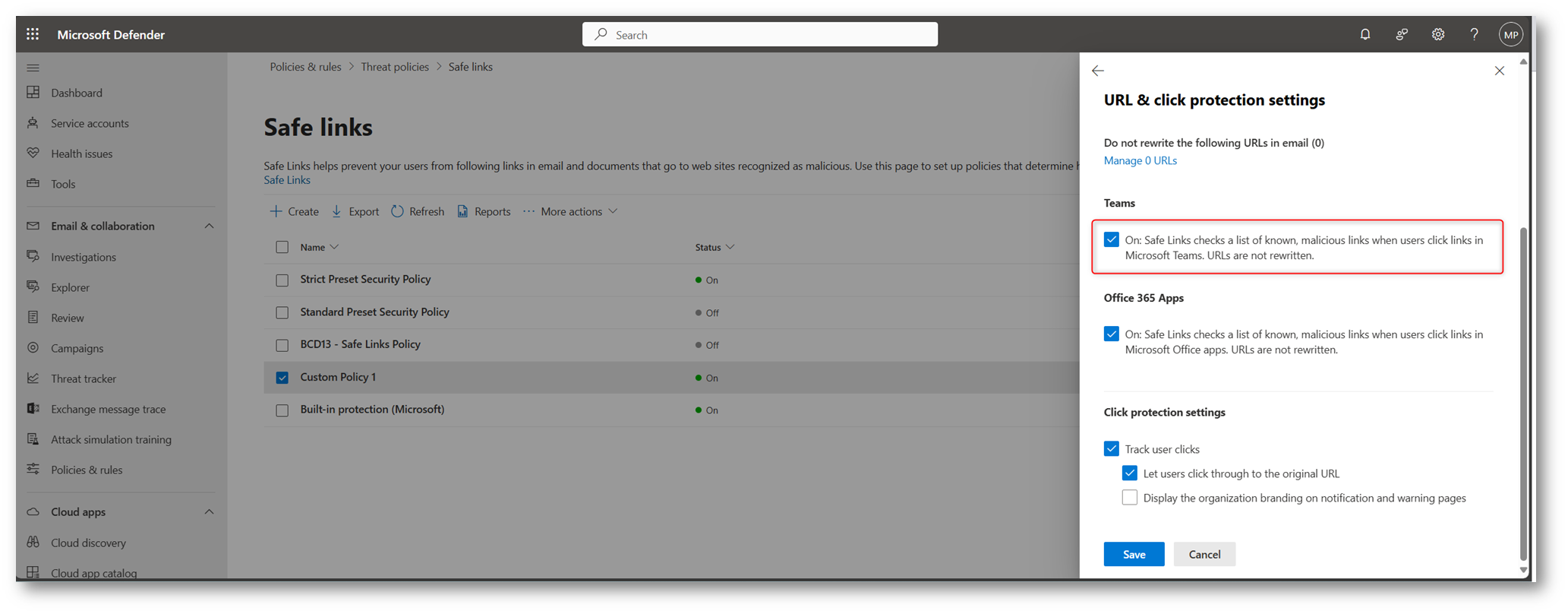Open the settings gear icon
Screen dimensions: 1568x614
pyautogui.click(x=1437, y=34)
